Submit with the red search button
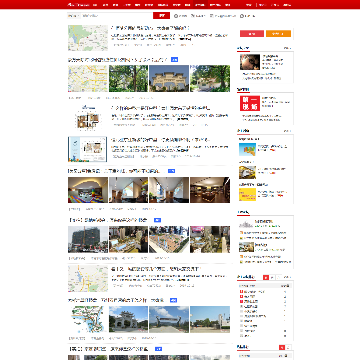 (x=162, y=16)
